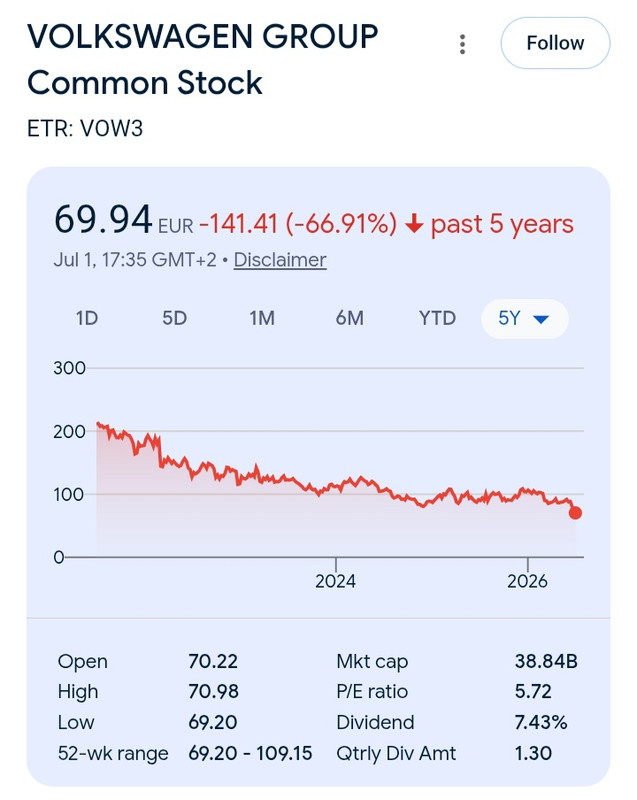Show the YTD chart range
The width and height of the screenshot is (637, 800).
click(x=437, y=318)
